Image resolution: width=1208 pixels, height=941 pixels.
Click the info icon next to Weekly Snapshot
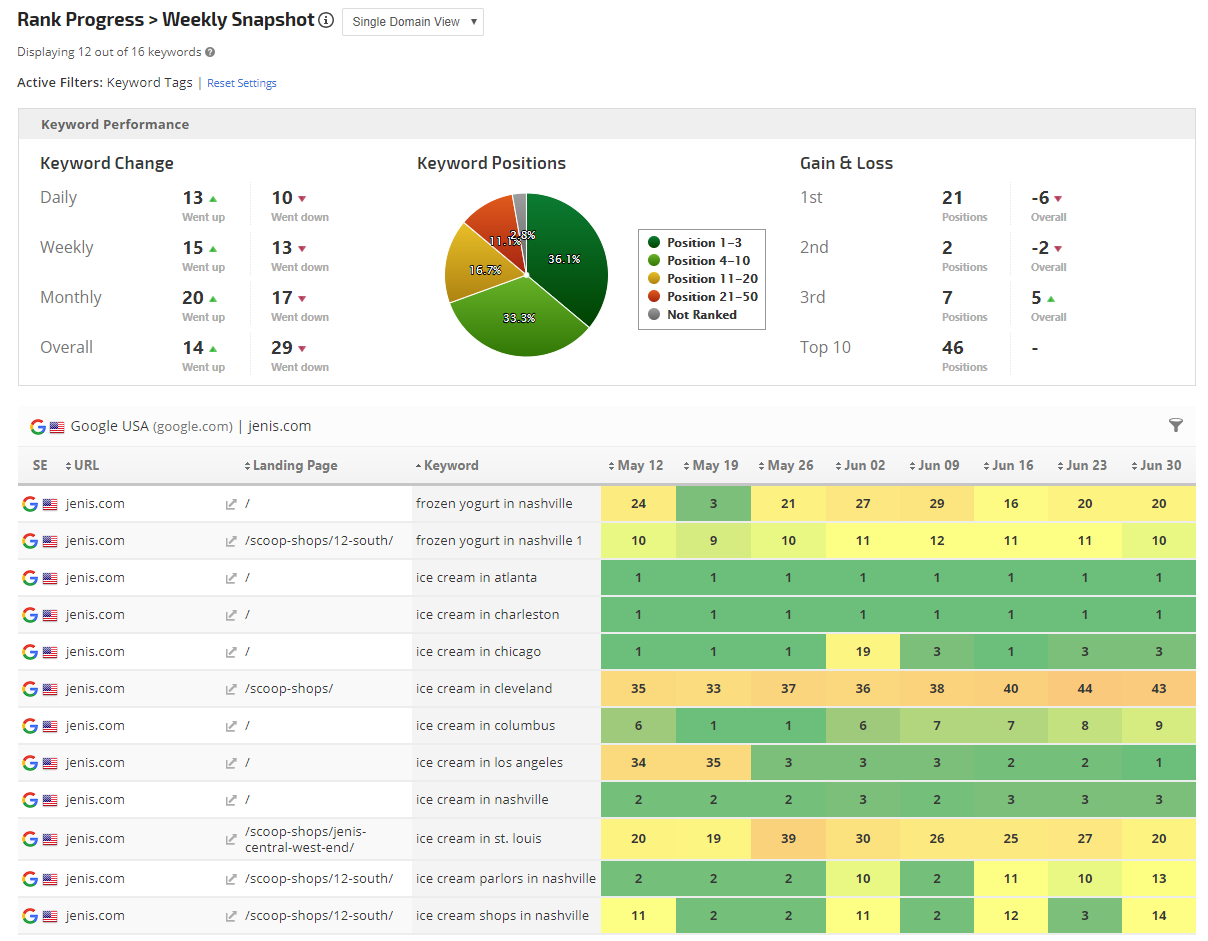tap(326, 21)
